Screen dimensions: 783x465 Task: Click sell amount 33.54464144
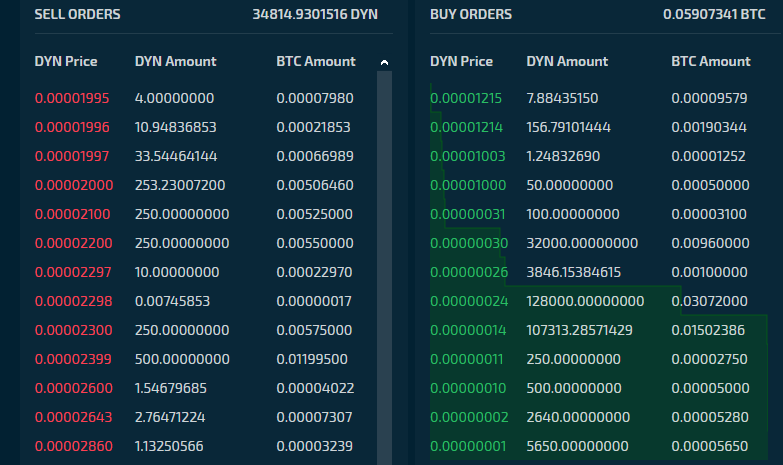[176, 156]
